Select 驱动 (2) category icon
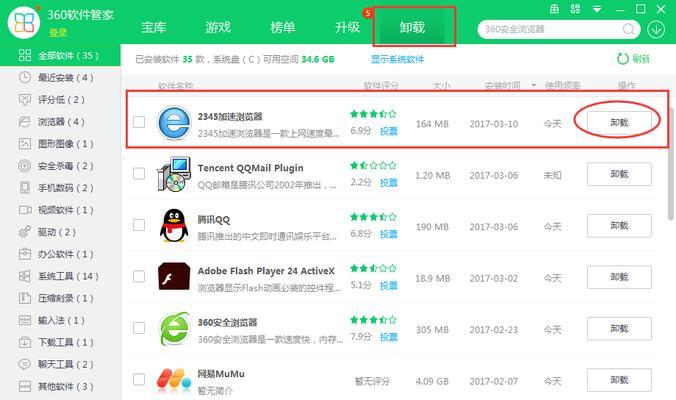The image size is (676, 400). (x=25, y=231)
